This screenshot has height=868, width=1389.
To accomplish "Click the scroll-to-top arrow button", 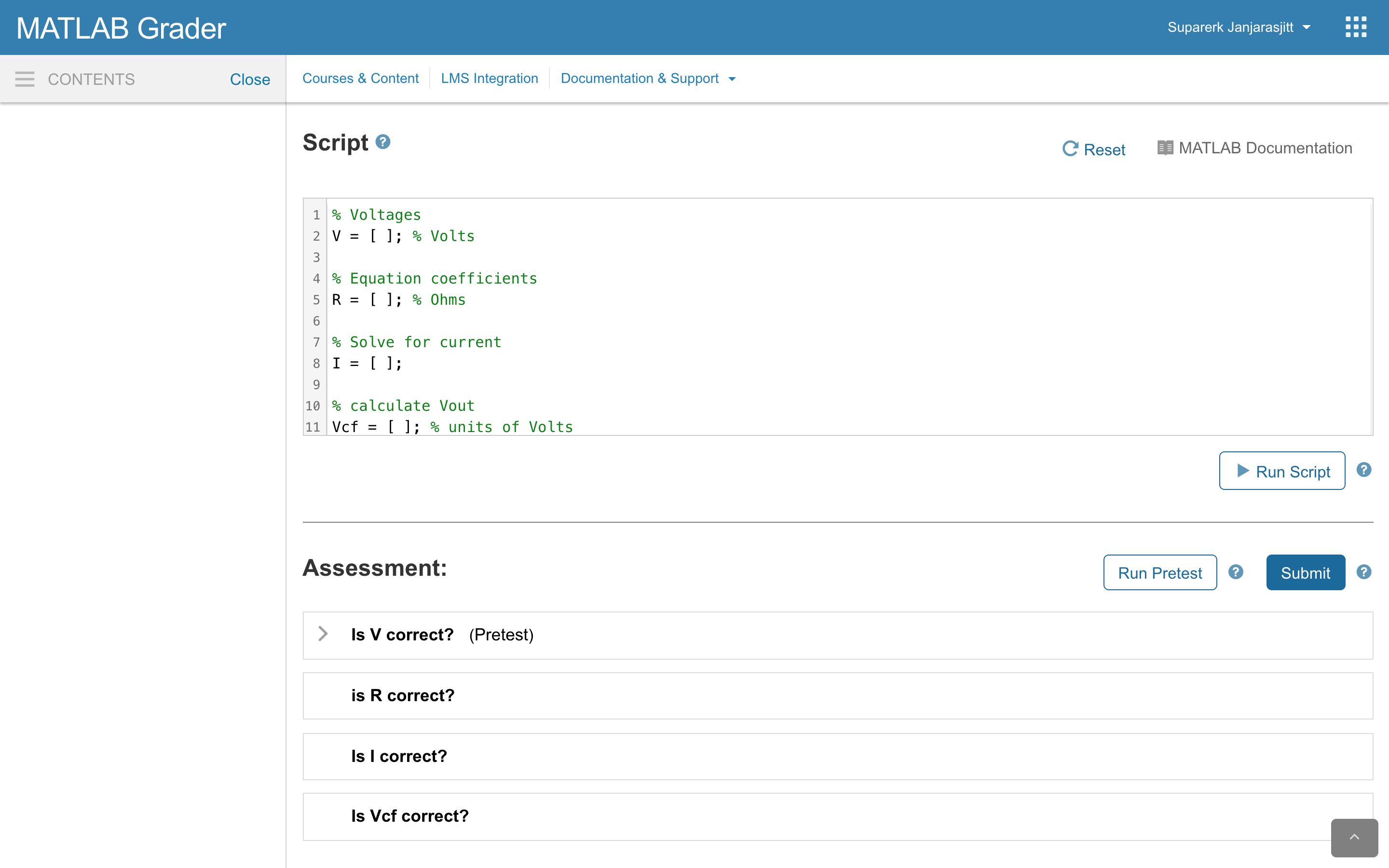I will click(1354, 837).
